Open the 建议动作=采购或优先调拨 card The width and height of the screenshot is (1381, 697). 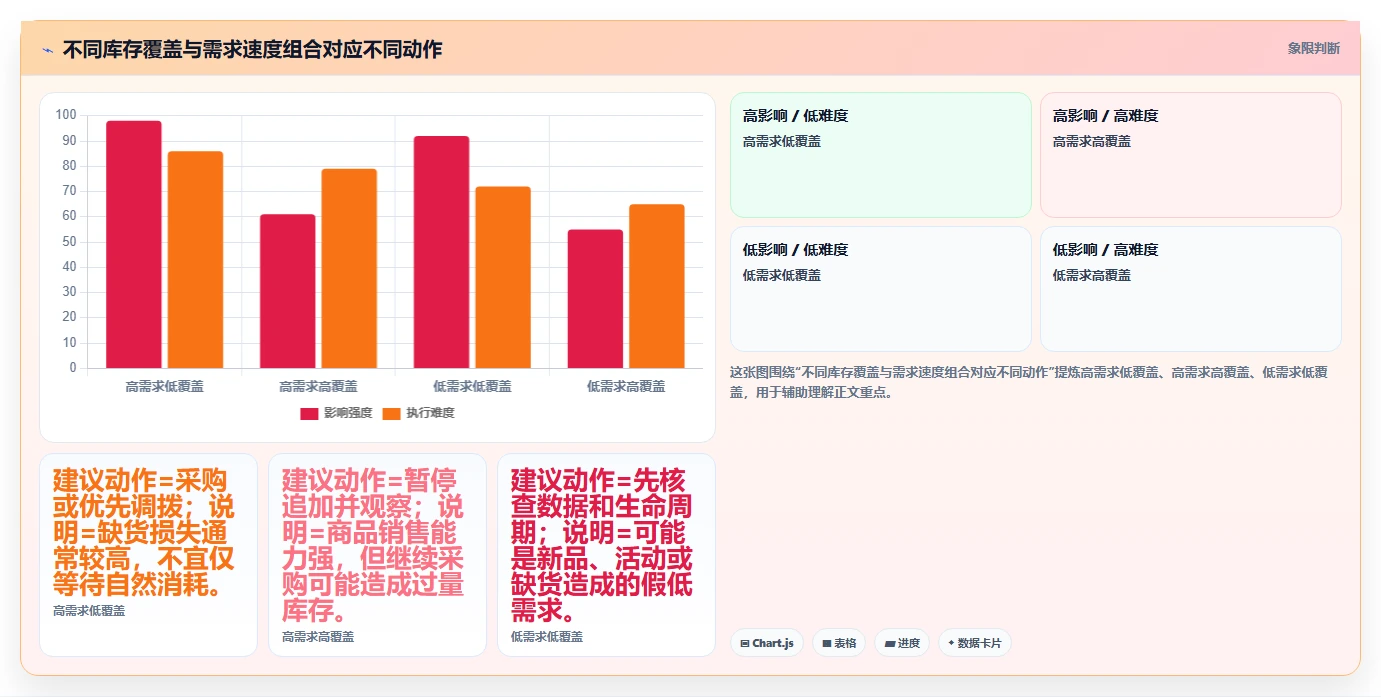coord(148,555)
